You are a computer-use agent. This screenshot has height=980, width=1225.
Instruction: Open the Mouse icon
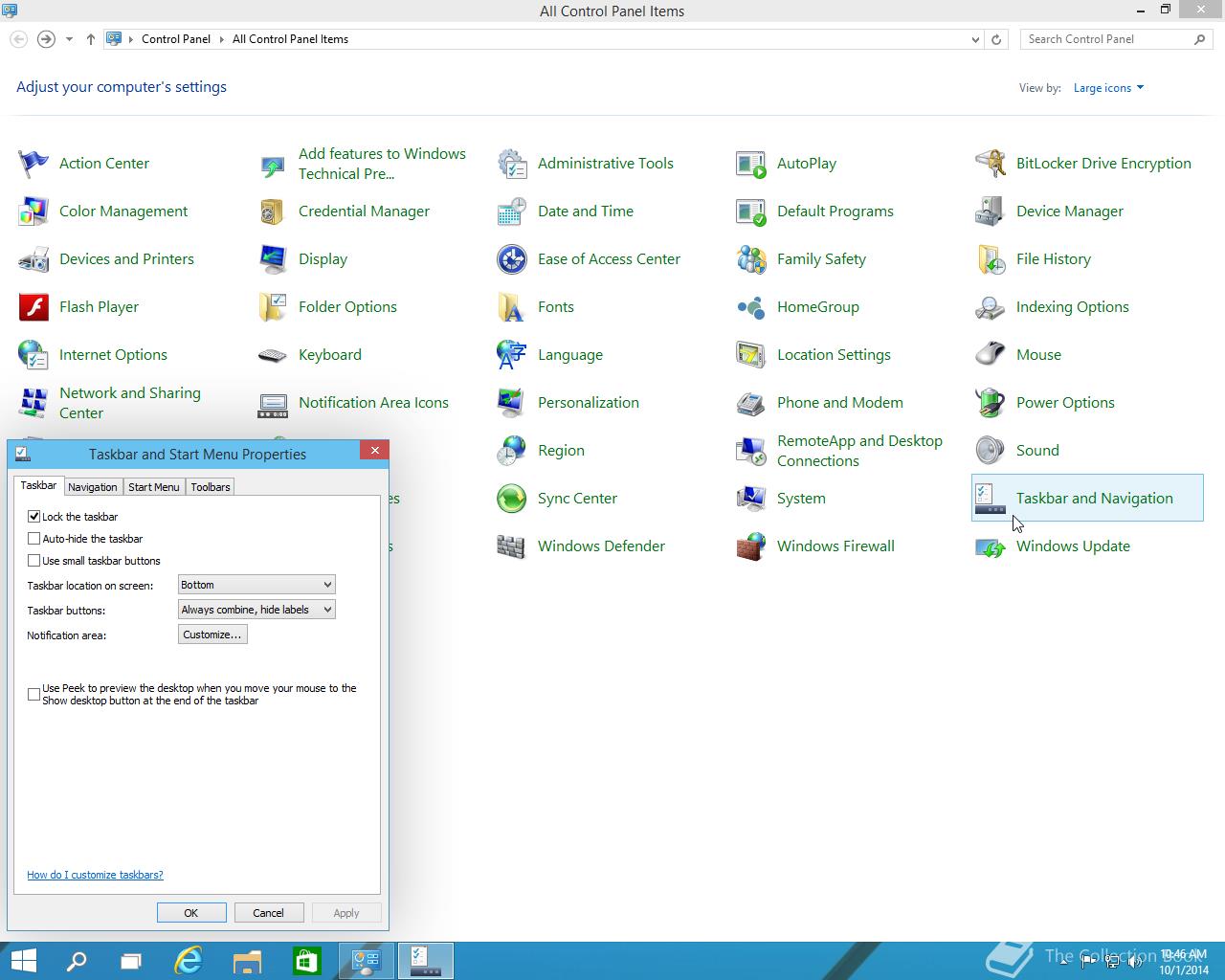[x=991, y=355]
